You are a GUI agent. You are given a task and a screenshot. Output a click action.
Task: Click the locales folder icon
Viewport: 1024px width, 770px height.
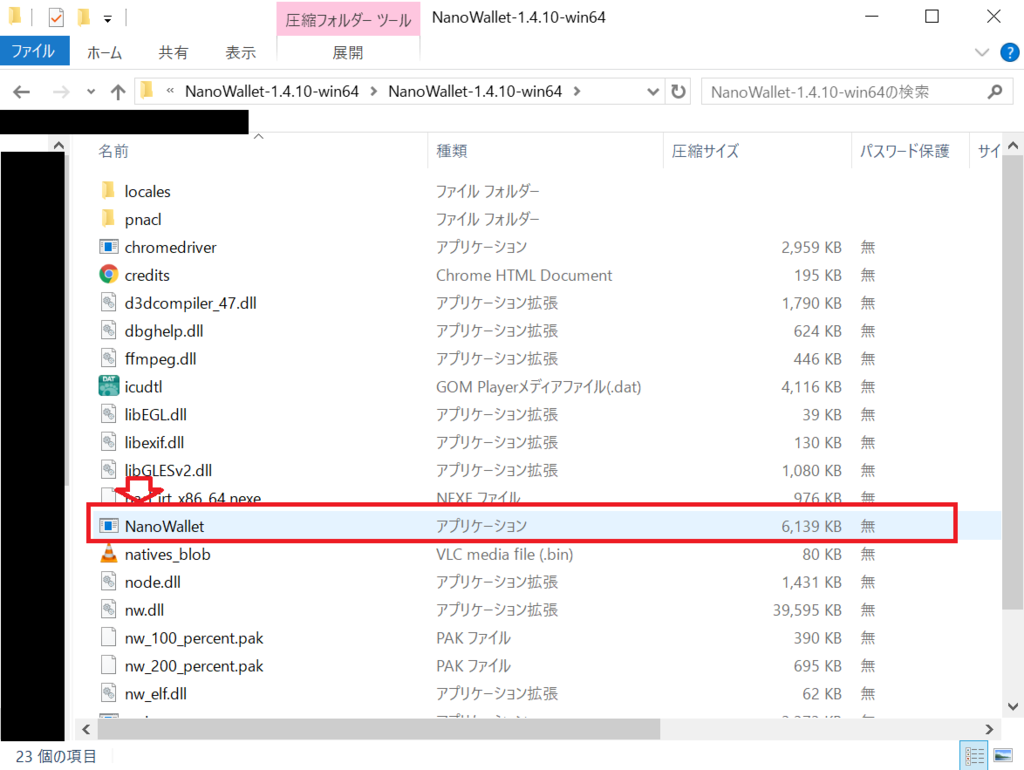tap(108, 191)
